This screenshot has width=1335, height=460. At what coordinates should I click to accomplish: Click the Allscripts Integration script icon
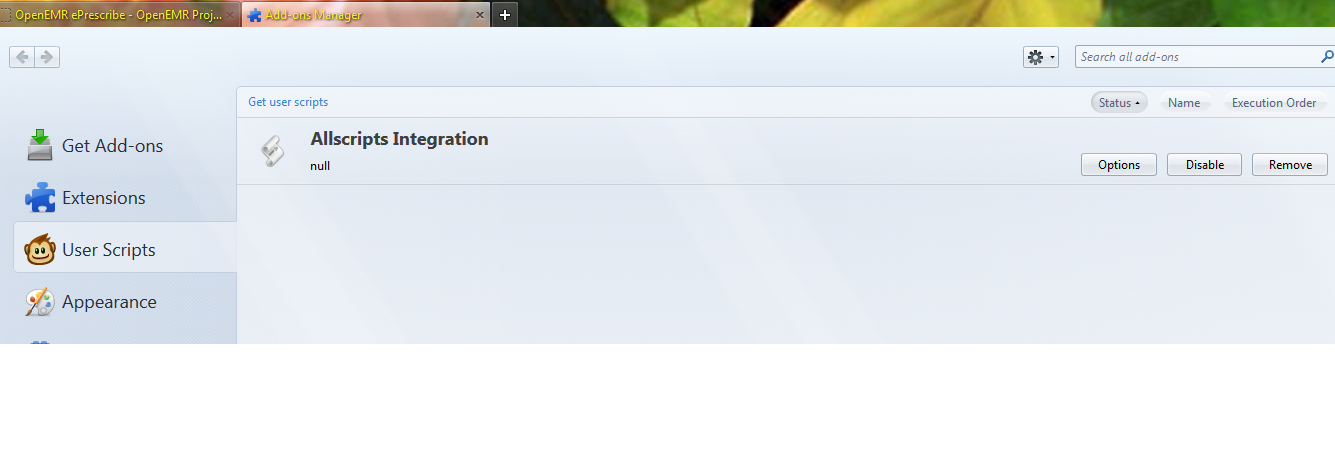pyautogui.click(x=272, y=151)
